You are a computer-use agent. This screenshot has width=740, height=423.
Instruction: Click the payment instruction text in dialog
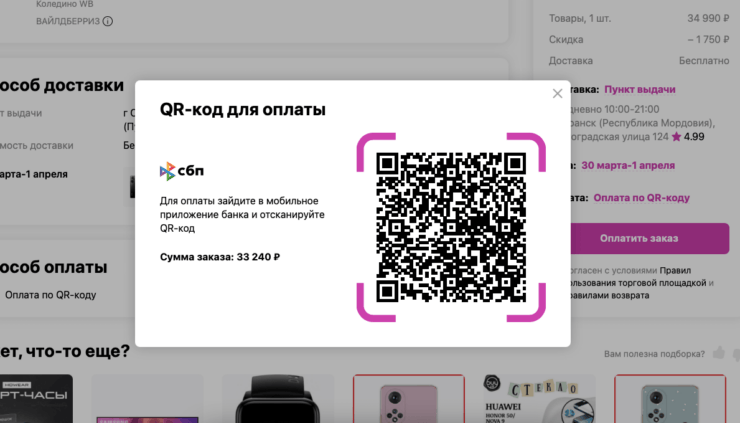click(x=242, y=214)
